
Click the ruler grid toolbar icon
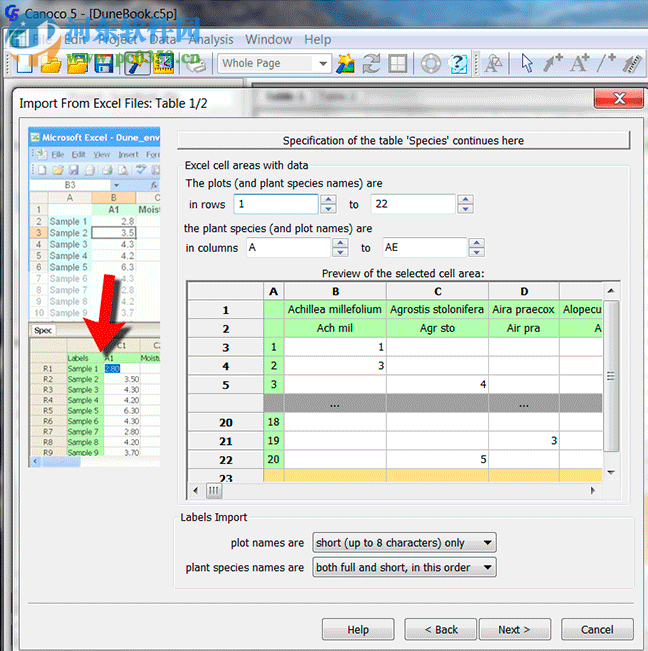point(164,64)
